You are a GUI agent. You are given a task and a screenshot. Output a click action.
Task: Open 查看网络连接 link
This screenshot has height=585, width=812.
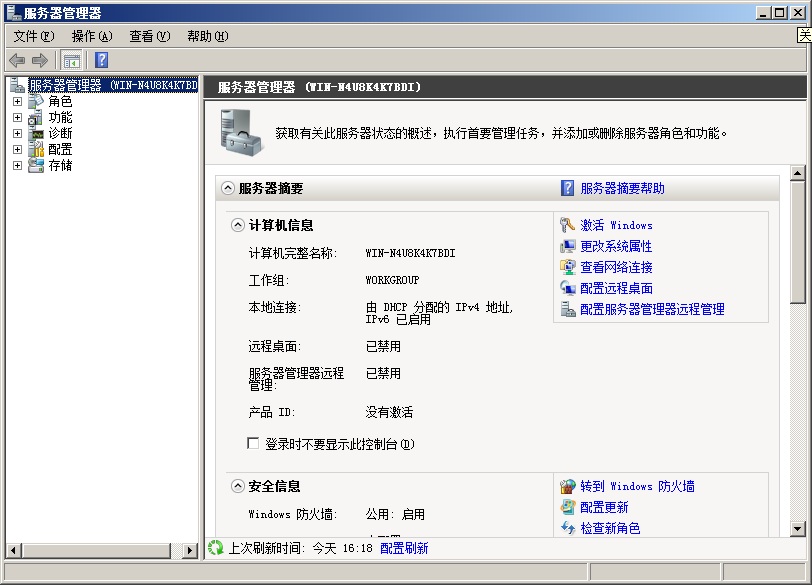tap(616, 267)
